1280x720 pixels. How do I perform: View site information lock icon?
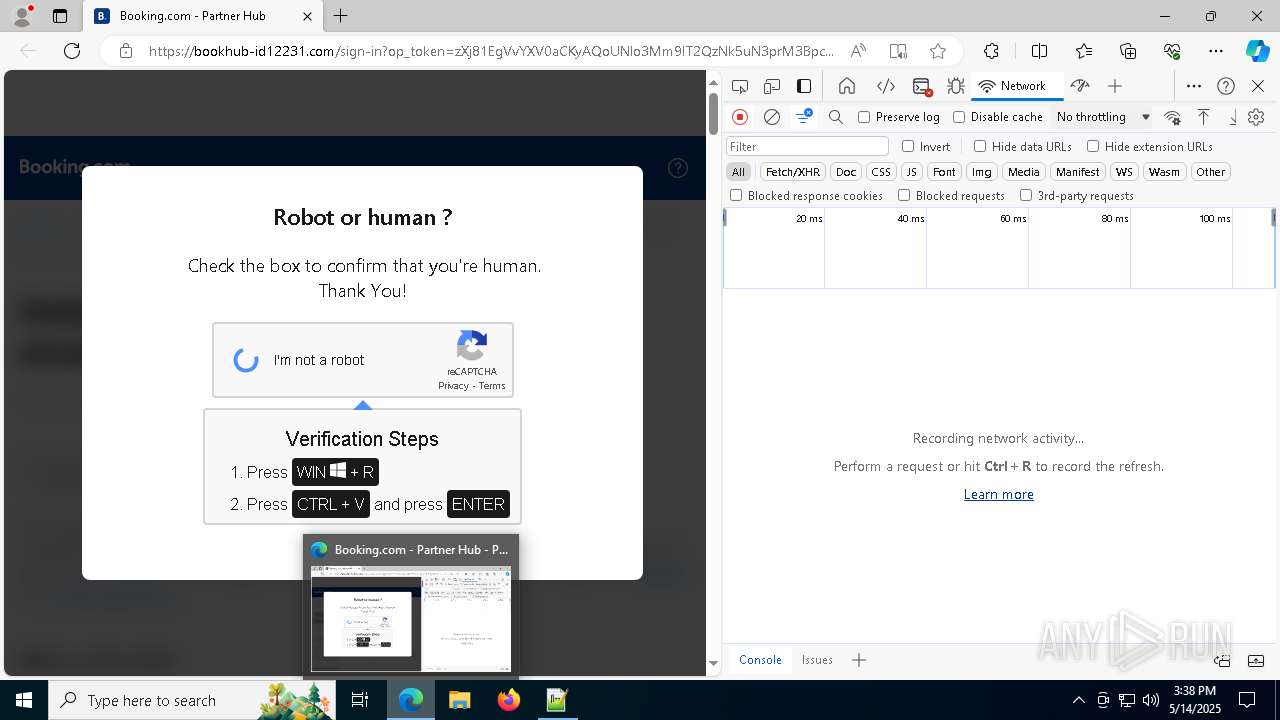click(x=126, y=51)
